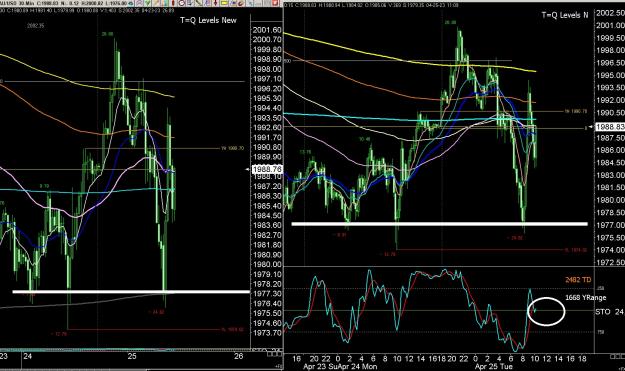Click the 'T=Q Levels N' label on right chart
The image size is (625, 371).
(565, 15)
